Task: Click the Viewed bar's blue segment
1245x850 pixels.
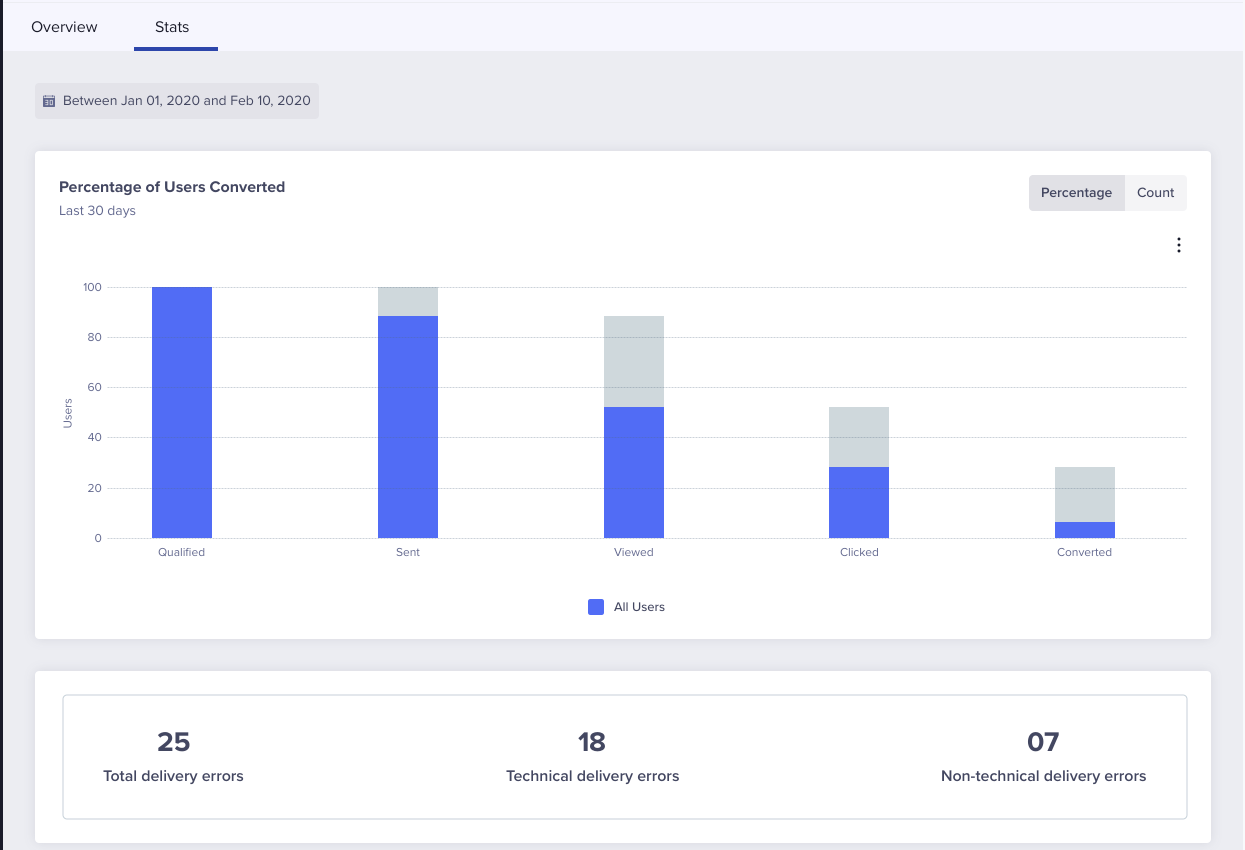Action: click(x=634, y=472)
